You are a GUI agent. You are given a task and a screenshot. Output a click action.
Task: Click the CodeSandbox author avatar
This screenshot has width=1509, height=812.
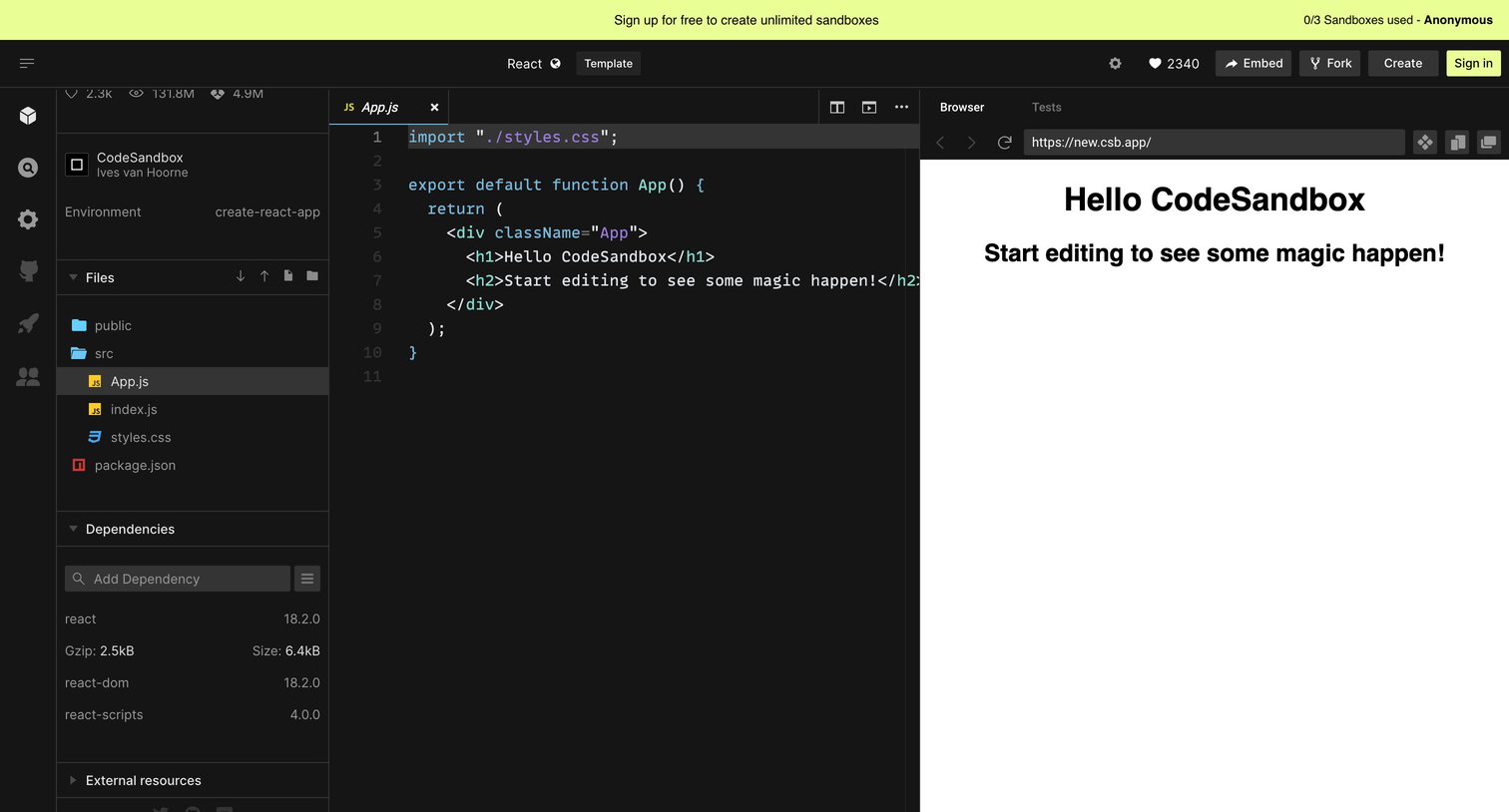tap(77, 165)
